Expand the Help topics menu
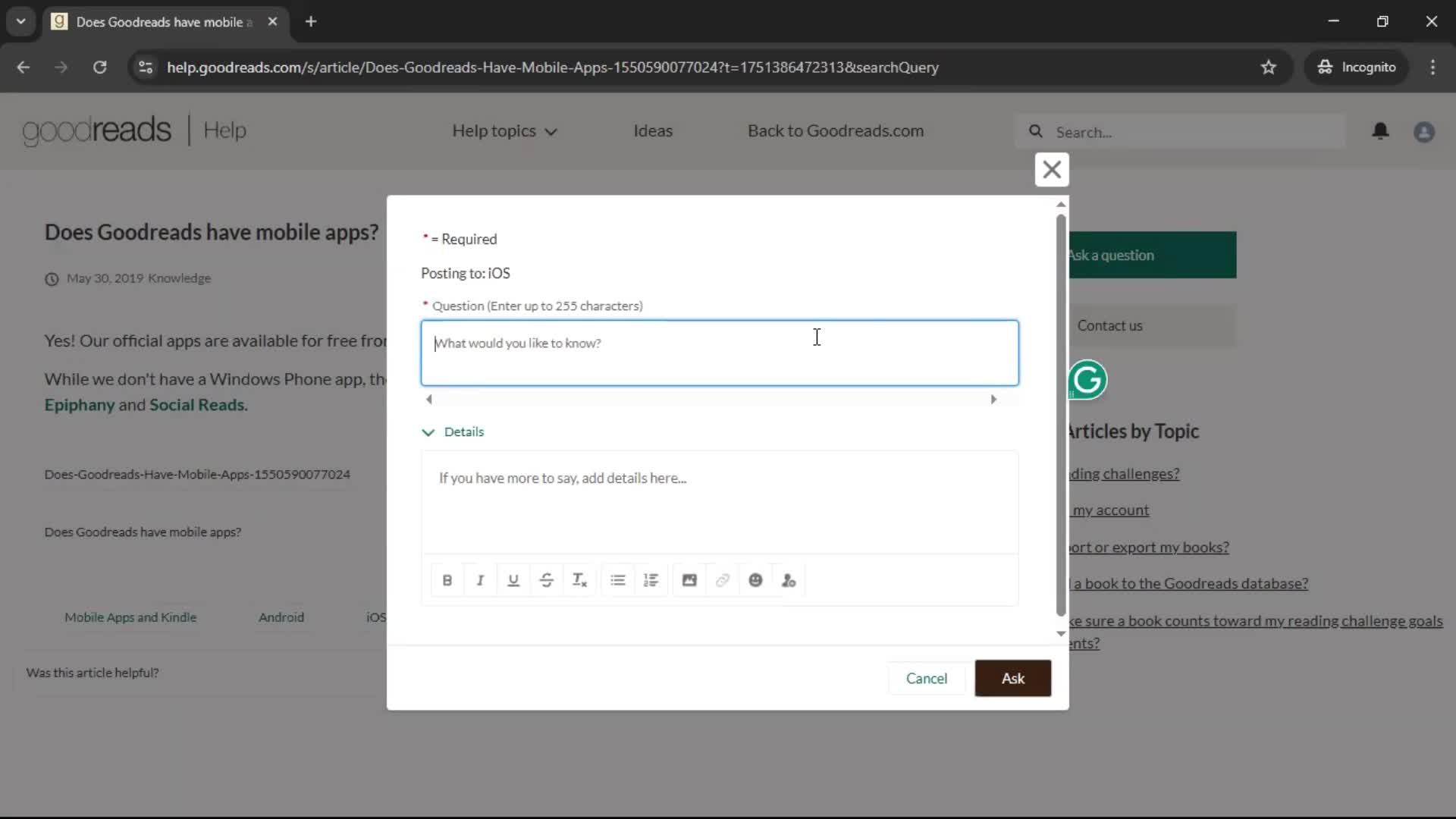1456x819 pixels. pyautogui.click(x=504, y=131)
